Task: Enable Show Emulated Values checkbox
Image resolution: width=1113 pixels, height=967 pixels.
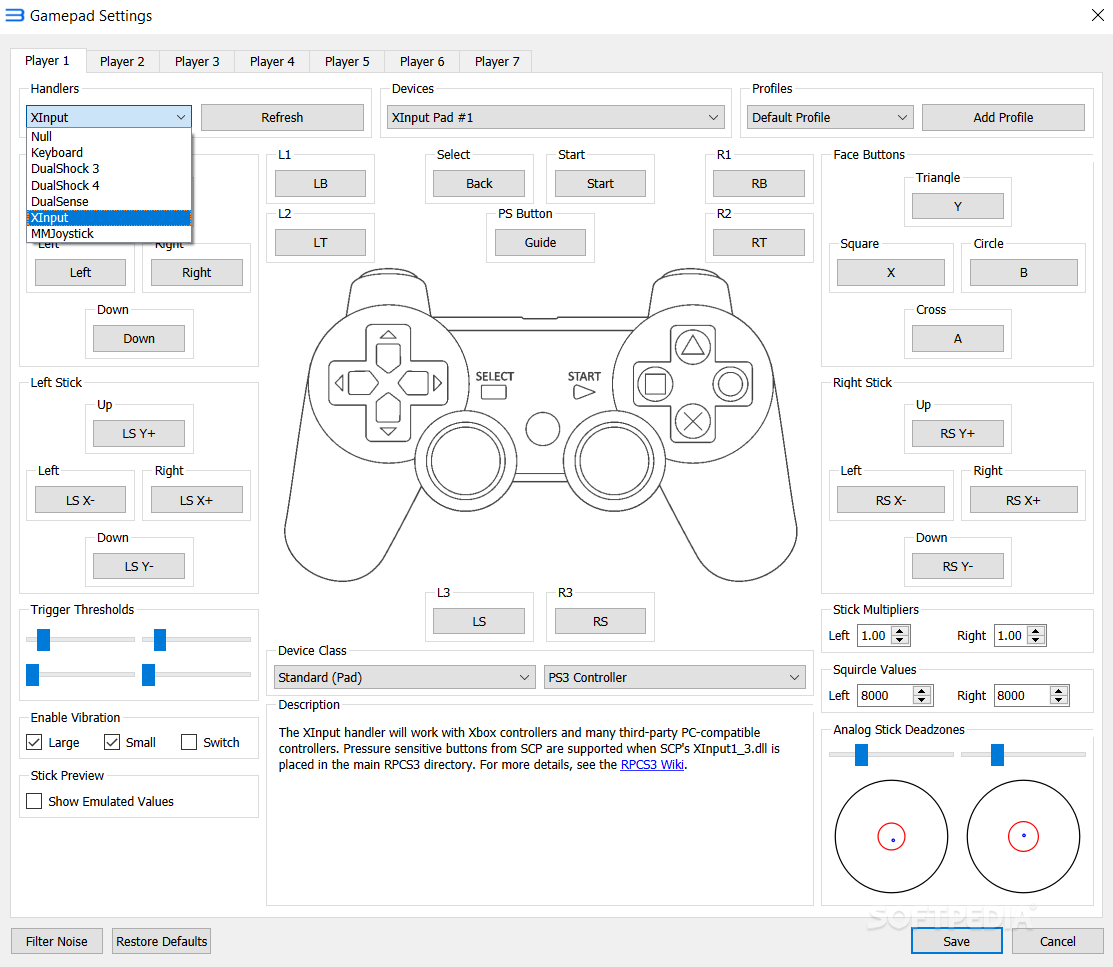Action: [x=34, y=801]
